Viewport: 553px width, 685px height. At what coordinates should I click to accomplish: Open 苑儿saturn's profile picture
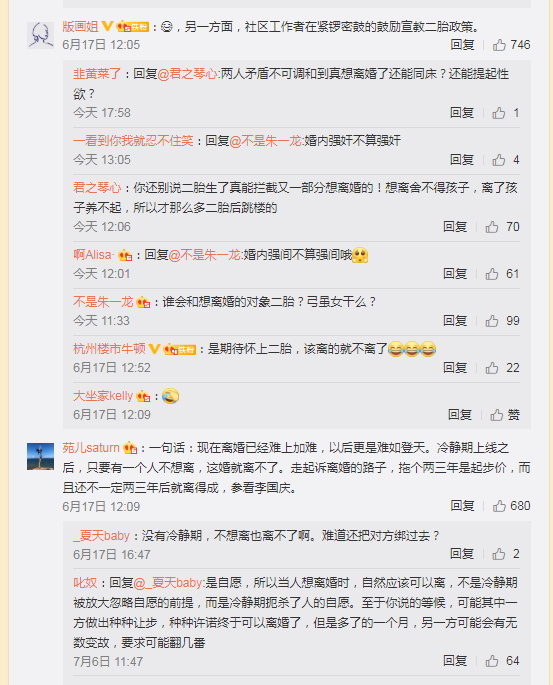click(41, 456)
